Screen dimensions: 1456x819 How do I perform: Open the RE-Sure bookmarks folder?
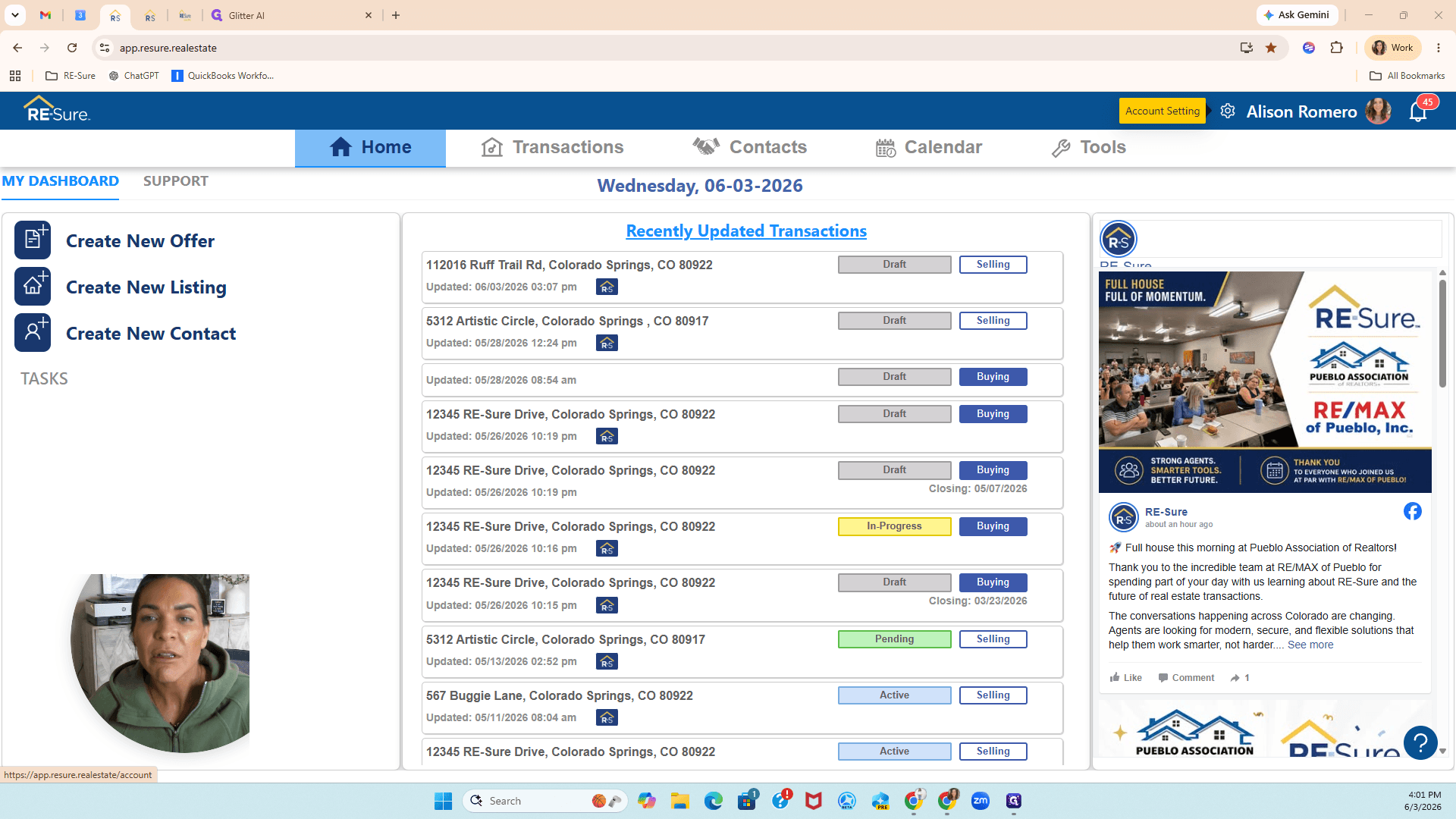[71, 76]
